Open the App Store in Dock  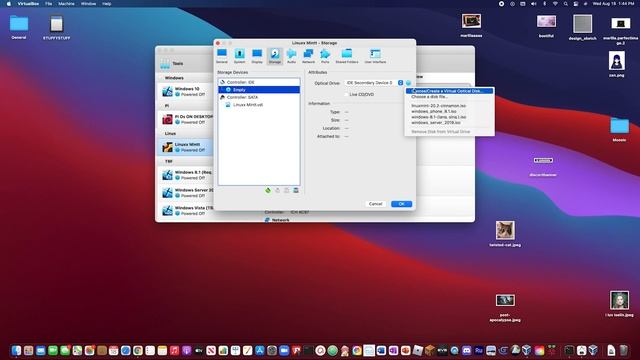(260, 350)
